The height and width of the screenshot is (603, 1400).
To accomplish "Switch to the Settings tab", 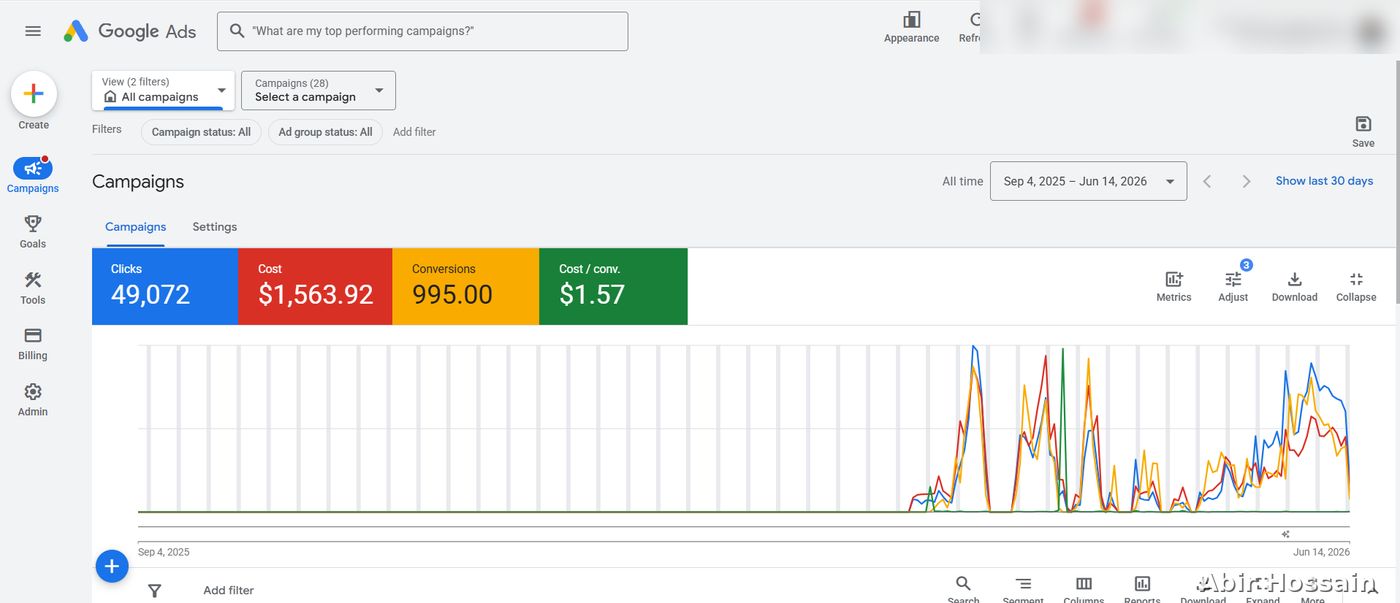I will tap(215, 227).
